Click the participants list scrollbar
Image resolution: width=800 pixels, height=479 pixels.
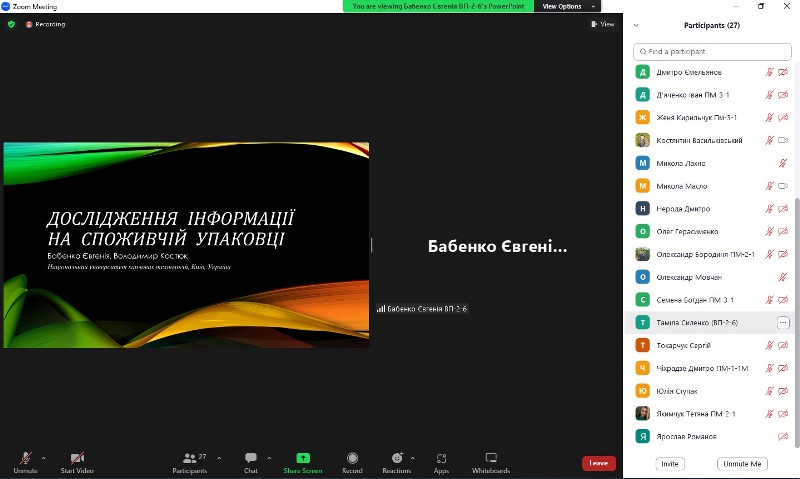[796, 321]
